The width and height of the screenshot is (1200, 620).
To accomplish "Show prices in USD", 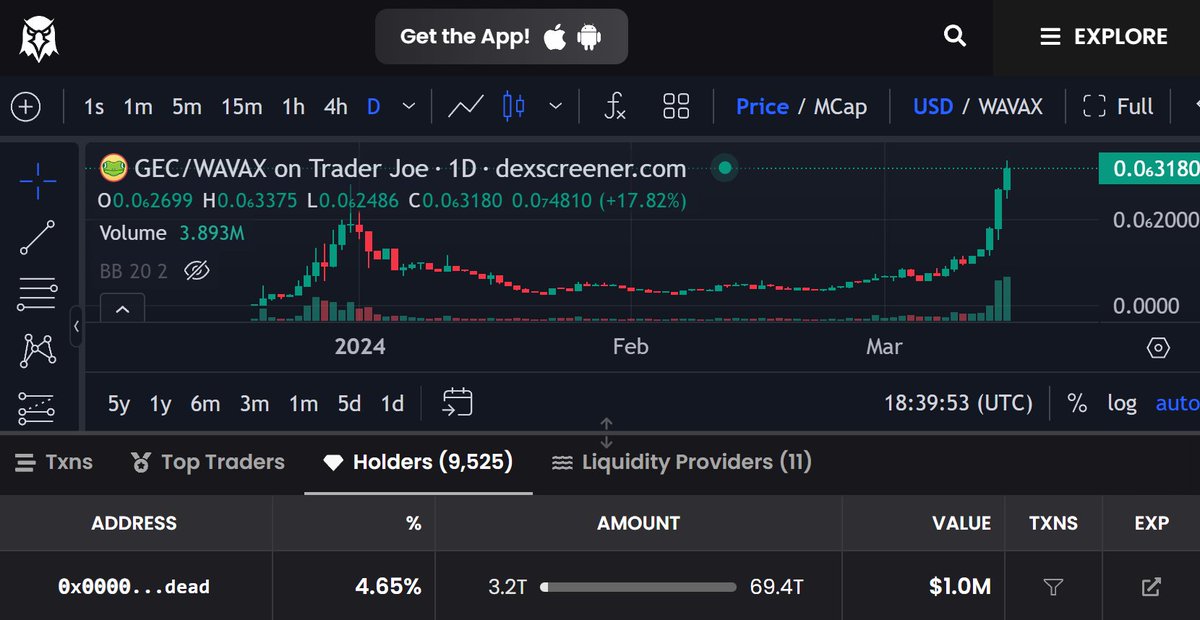I will (x=933, y=107).
